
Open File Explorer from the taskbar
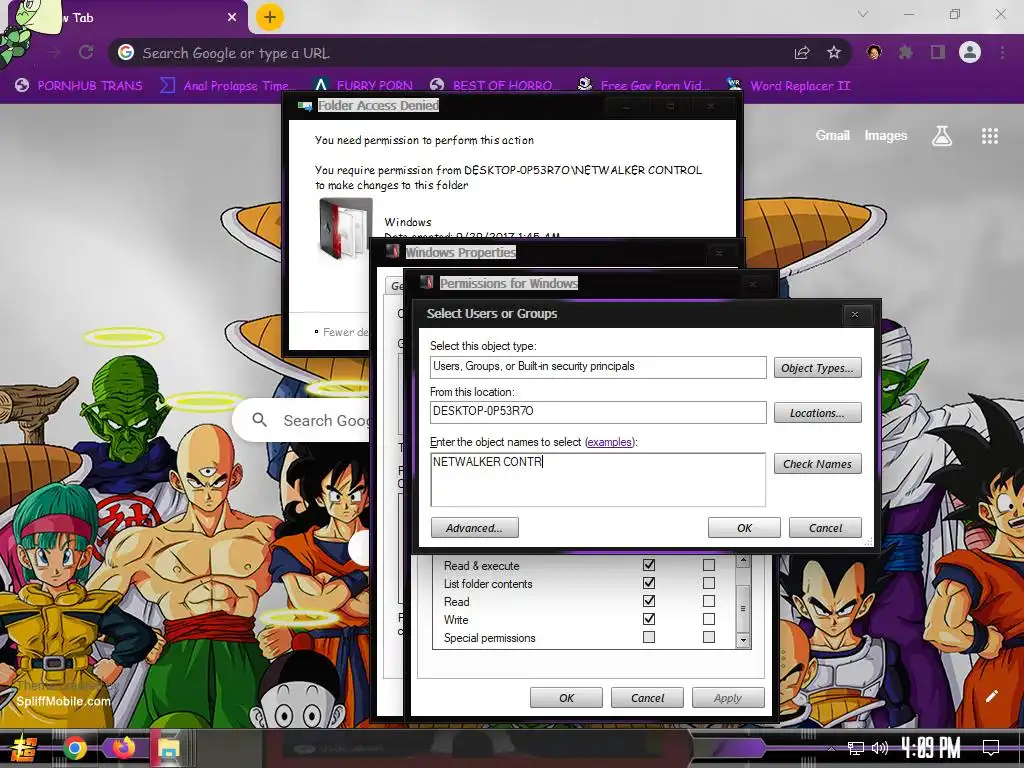click(x=168, y=748)
